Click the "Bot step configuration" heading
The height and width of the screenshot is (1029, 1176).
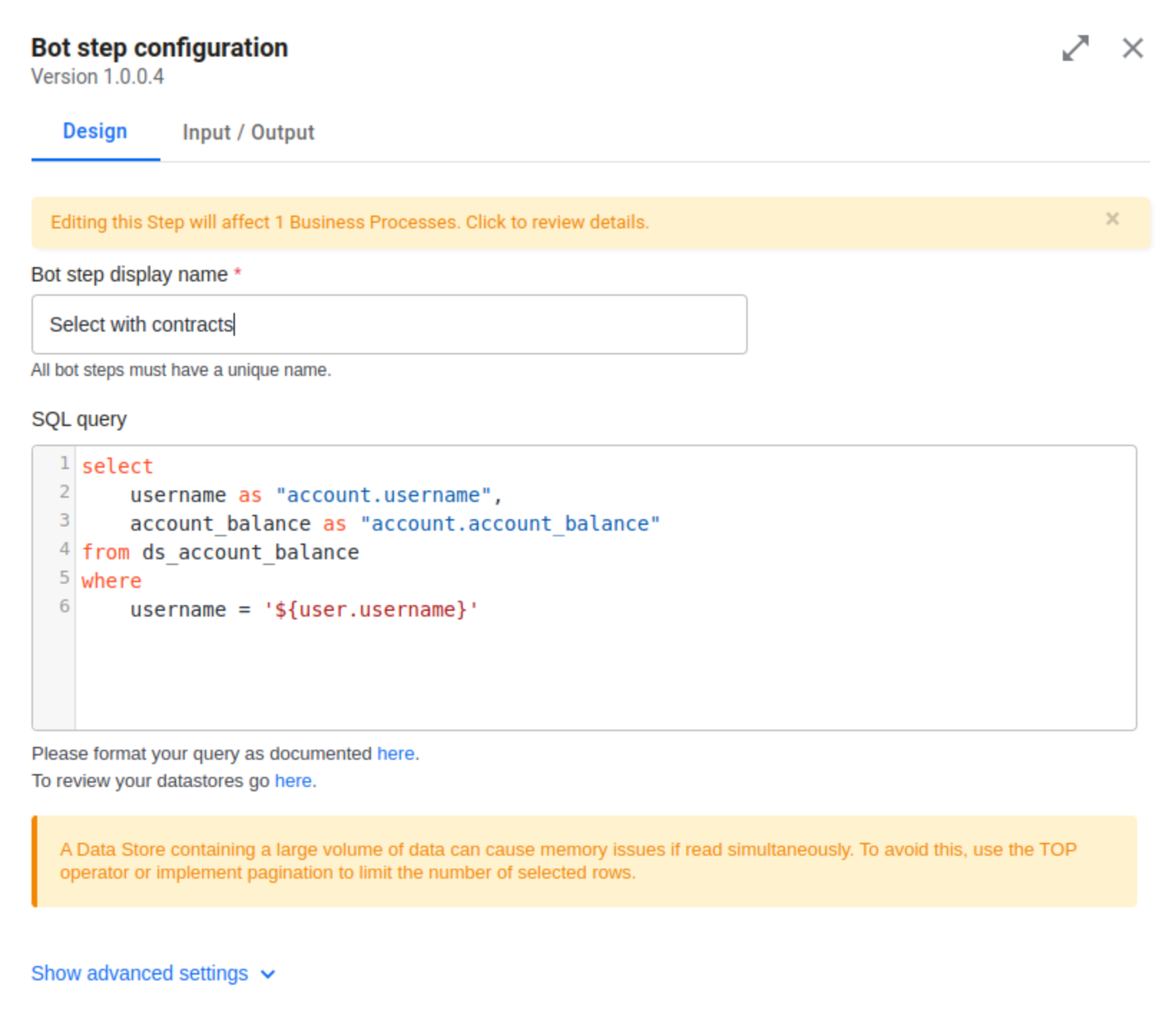pos(160,48)
